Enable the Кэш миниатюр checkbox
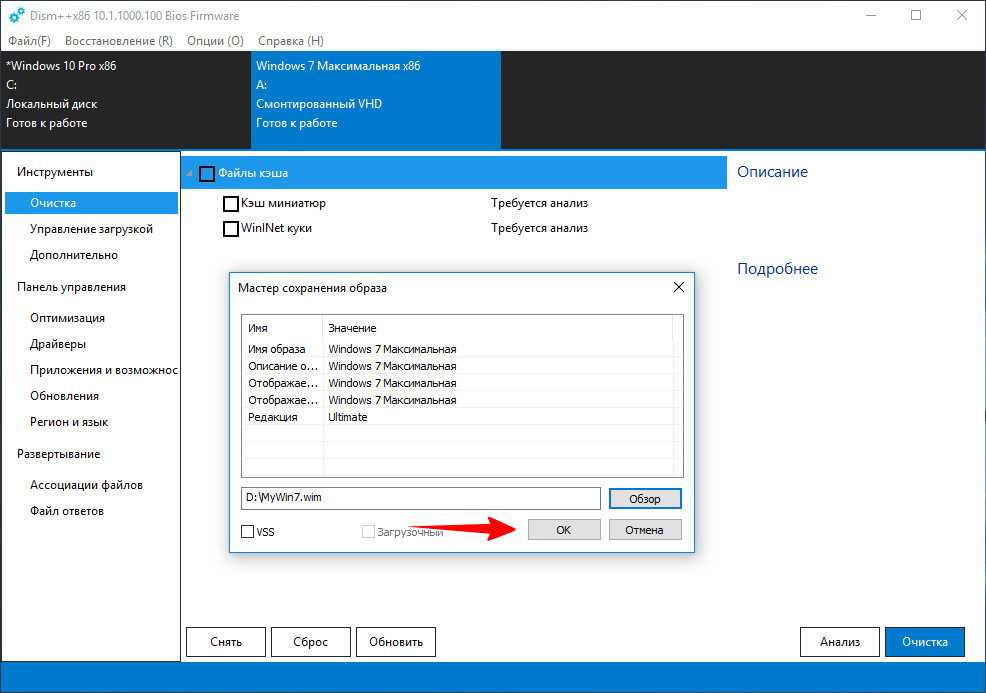This screenshot has height=693, width=986. click(x=231, y=204)
